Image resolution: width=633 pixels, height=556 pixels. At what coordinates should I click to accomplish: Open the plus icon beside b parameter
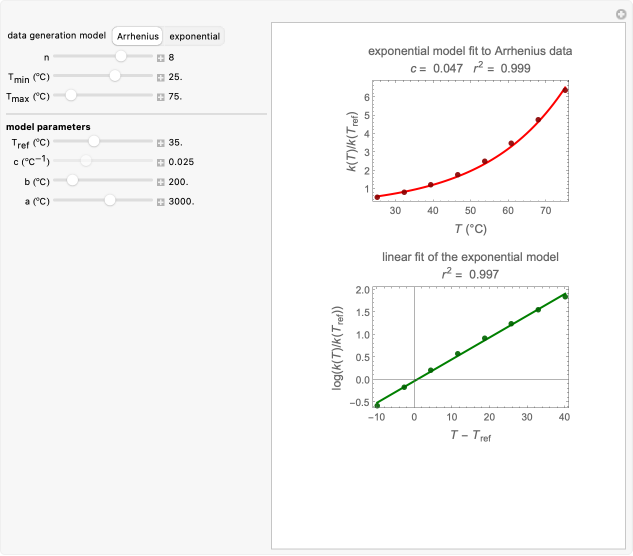pyautogui.click(x=160, y=181)
